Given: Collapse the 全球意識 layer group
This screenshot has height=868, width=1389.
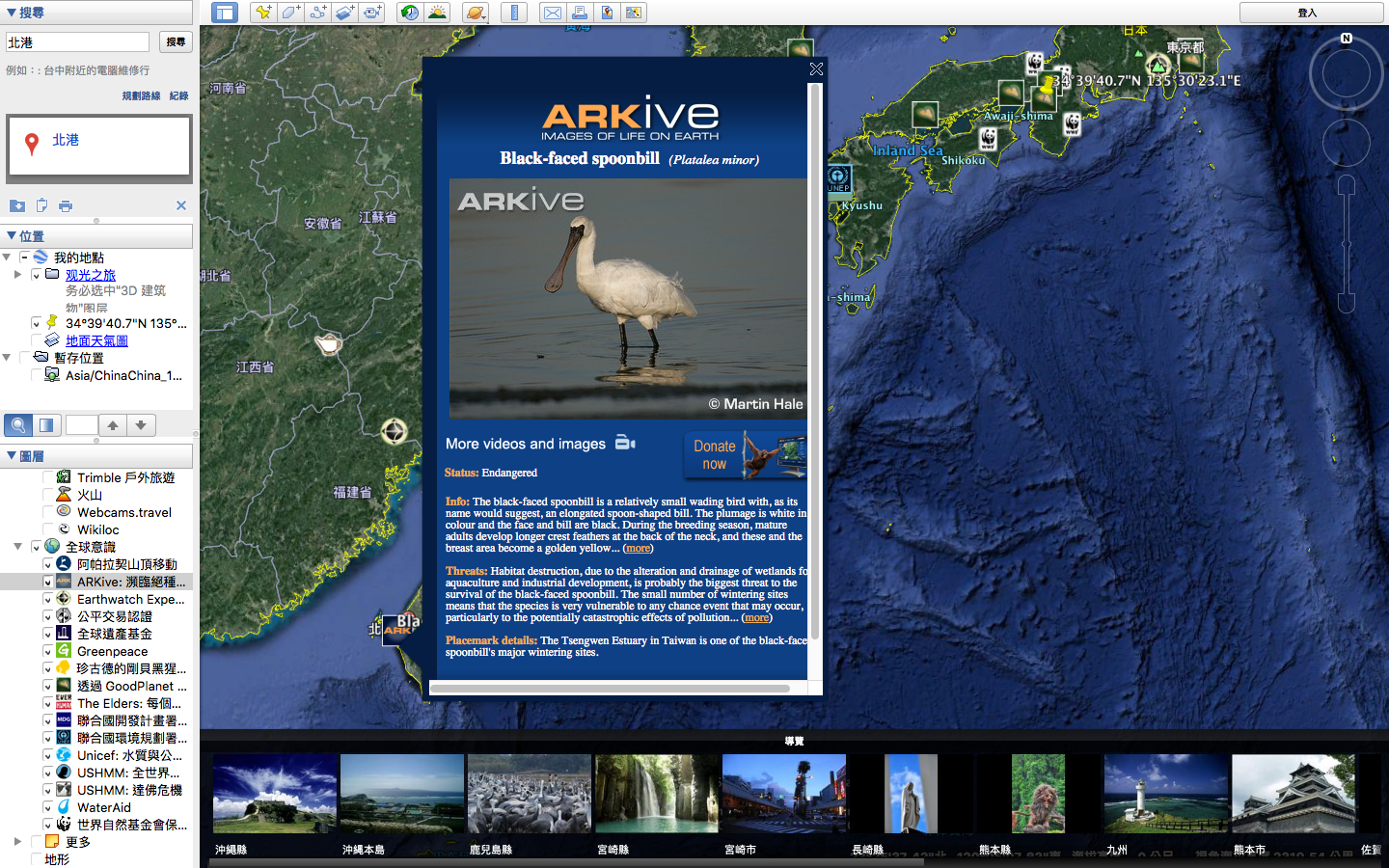Looking at the screenshot, I should pos(17,547).
